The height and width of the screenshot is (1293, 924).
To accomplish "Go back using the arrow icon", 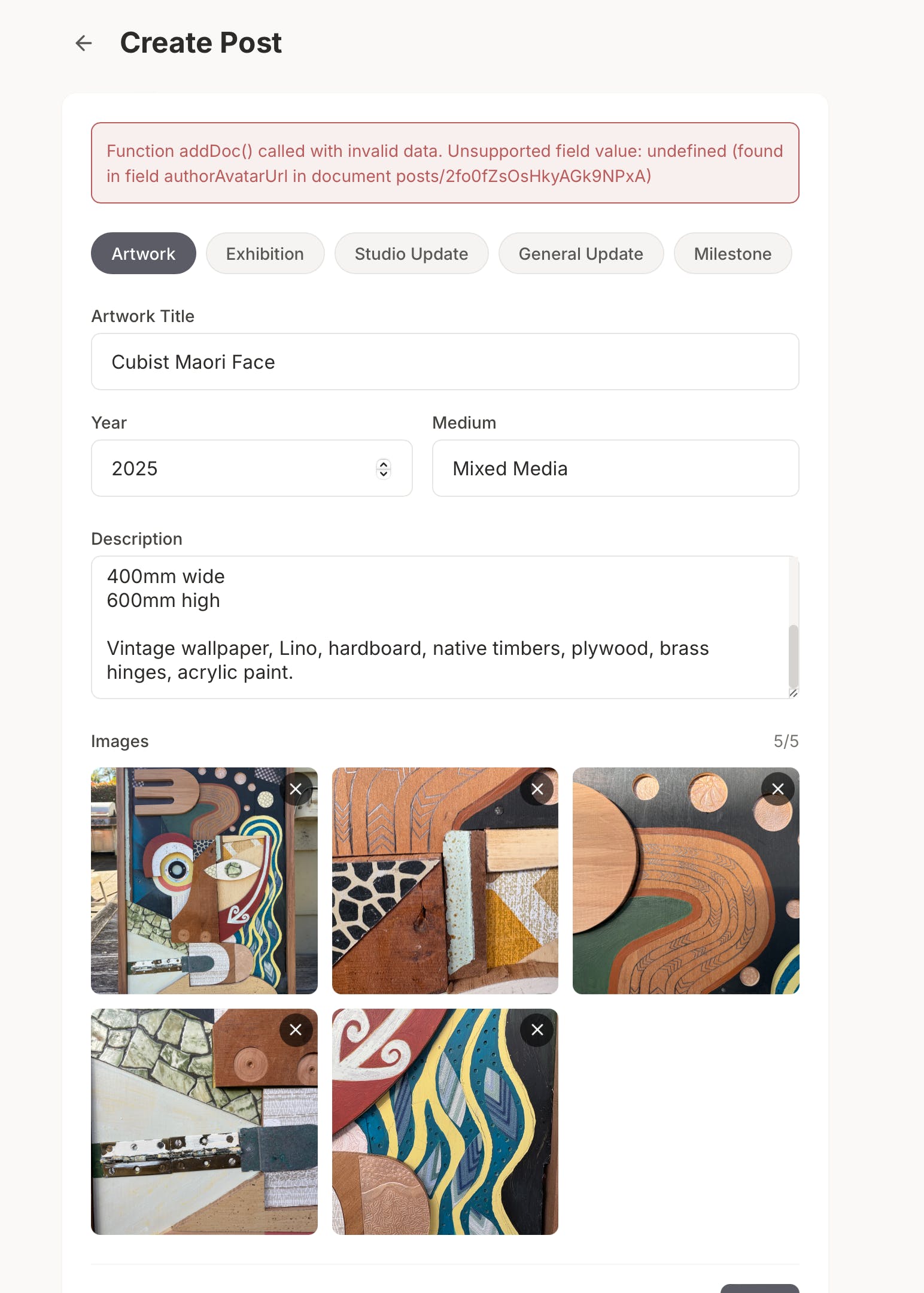I will coord(84,43).
